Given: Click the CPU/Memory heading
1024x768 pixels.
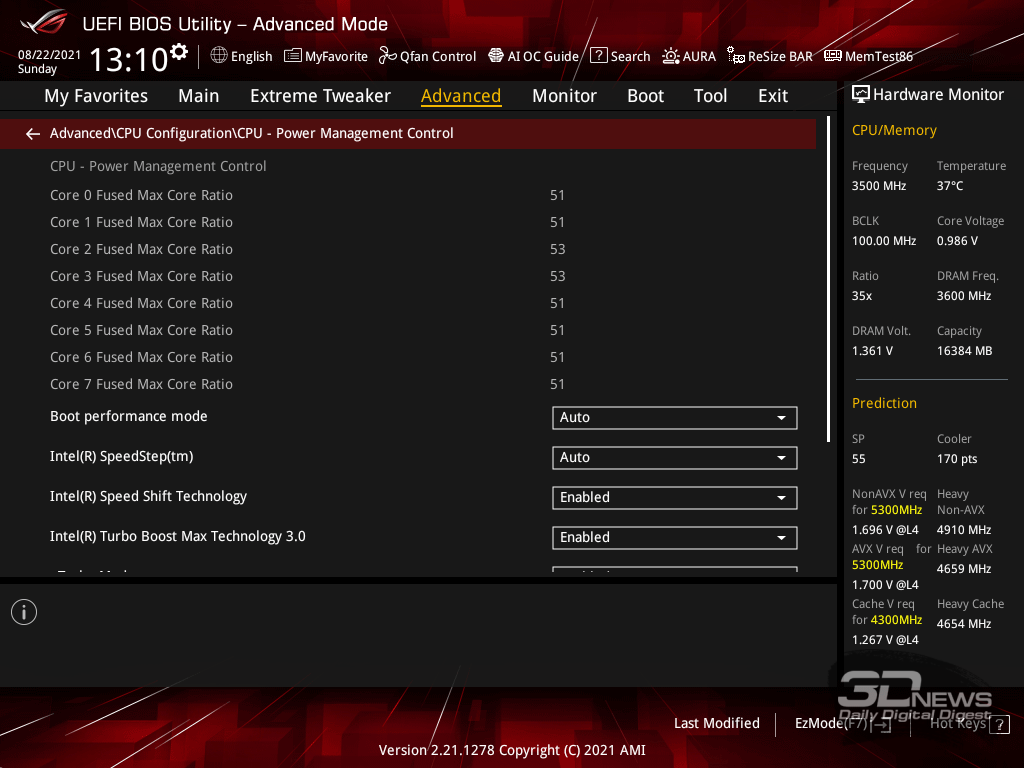Looking at the screenshot, I should tap(894, 131).
